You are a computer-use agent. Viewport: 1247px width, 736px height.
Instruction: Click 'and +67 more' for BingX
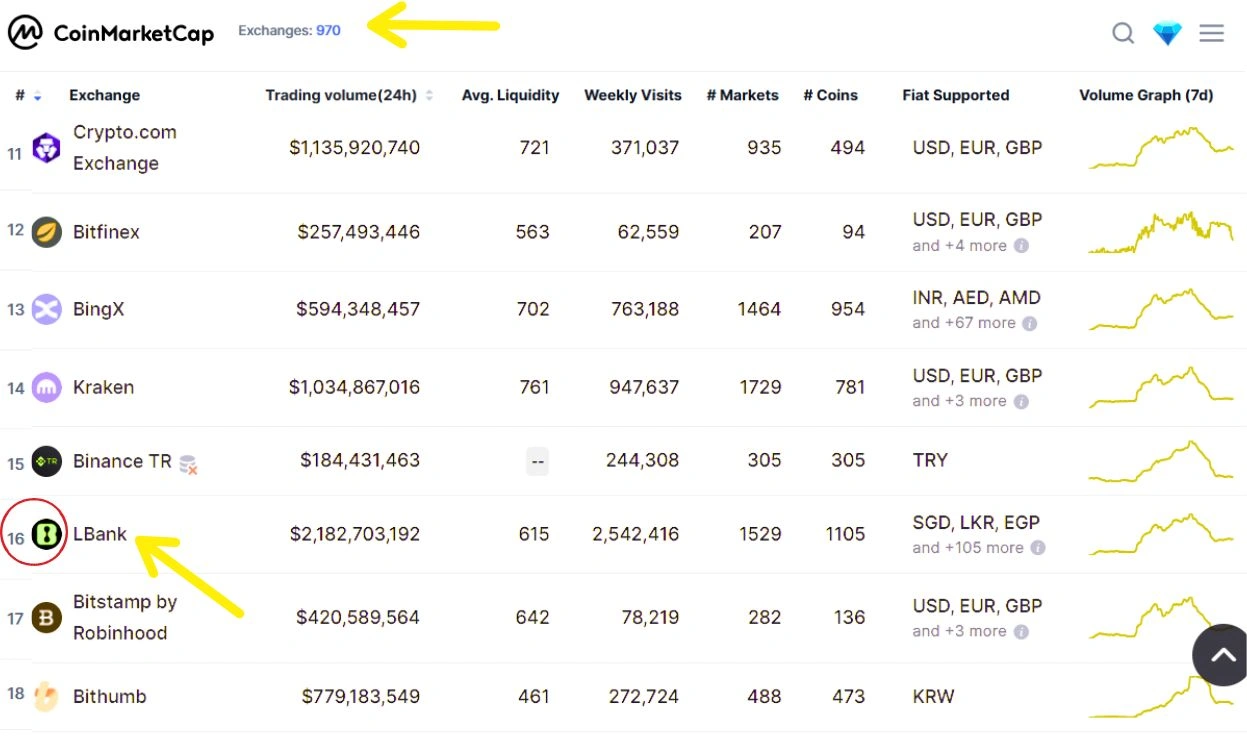click(964, 323)
